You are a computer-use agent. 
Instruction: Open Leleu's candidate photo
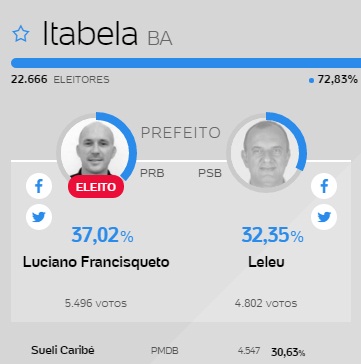pyautogui.click(x=266, y=151)
